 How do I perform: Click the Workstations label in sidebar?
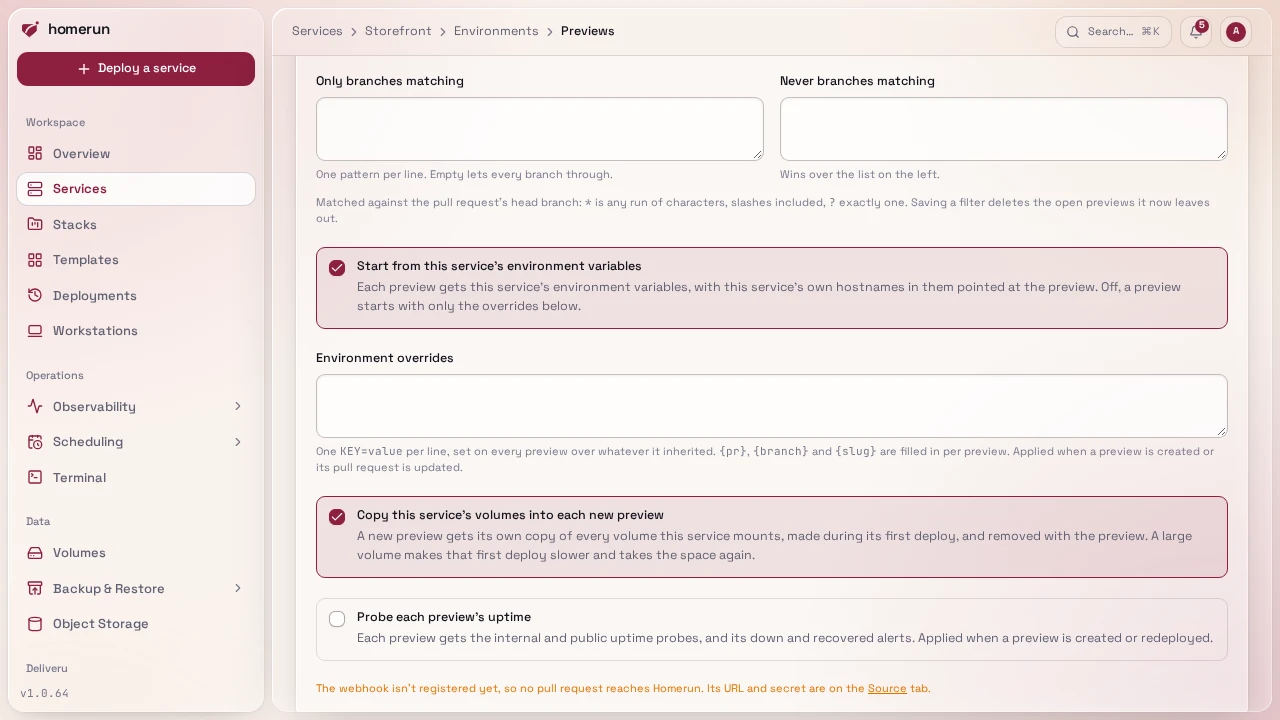(x=95, y=331)
